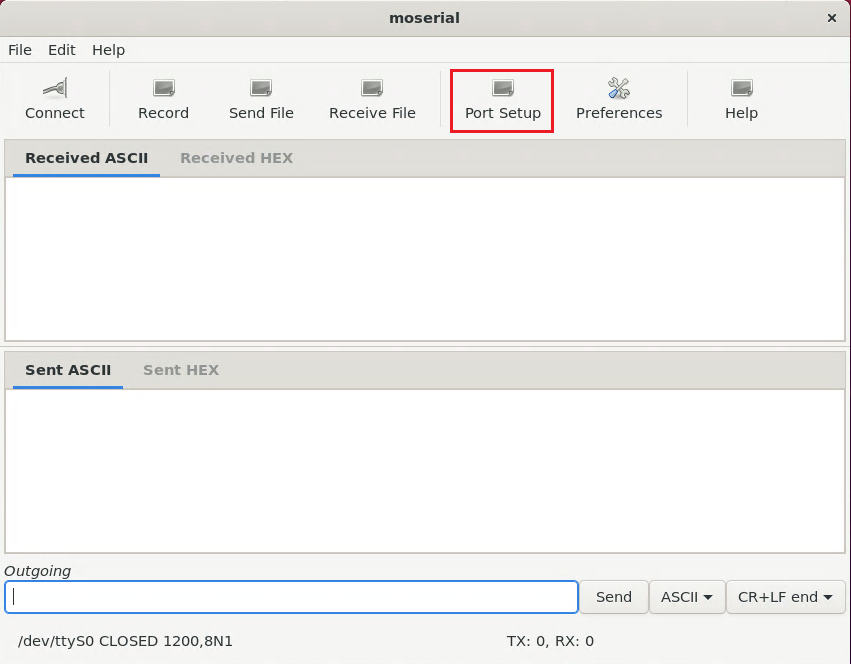Click inside the received data text area
This screenshot has width=851, height=664.
pos(425,259)
